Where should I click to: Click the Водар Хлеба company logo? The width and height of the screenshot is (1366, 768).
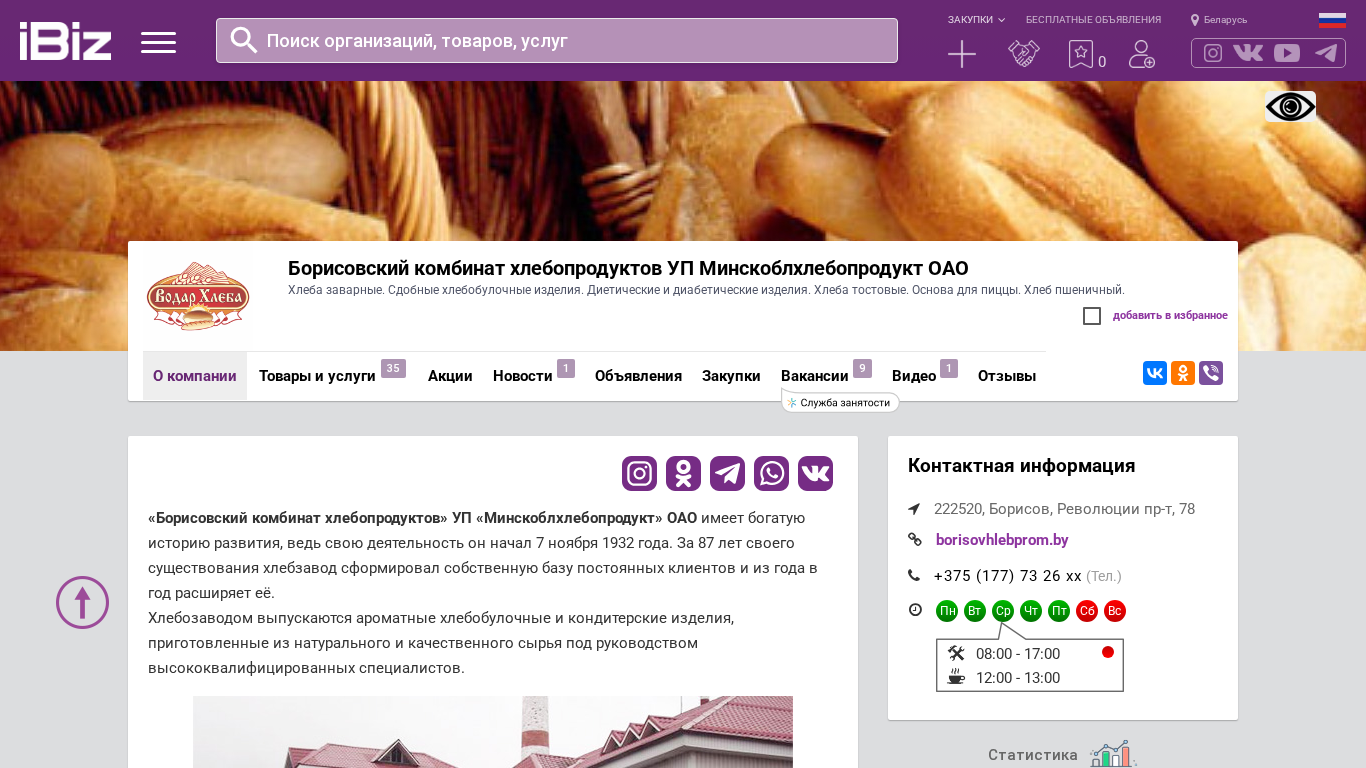point(198,296)
